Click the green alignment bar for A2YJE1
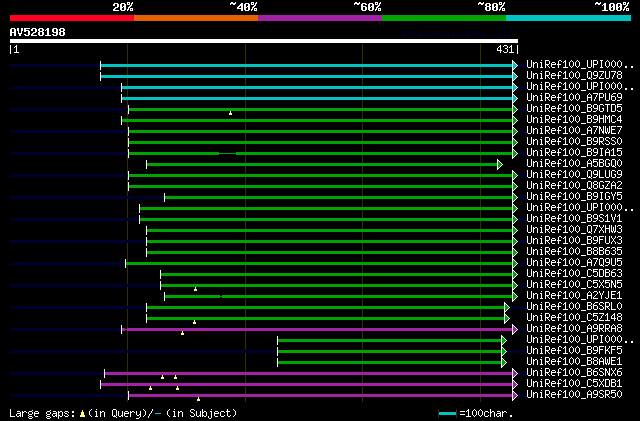Viewport: 640px width, 421px height. click(339, 296)
